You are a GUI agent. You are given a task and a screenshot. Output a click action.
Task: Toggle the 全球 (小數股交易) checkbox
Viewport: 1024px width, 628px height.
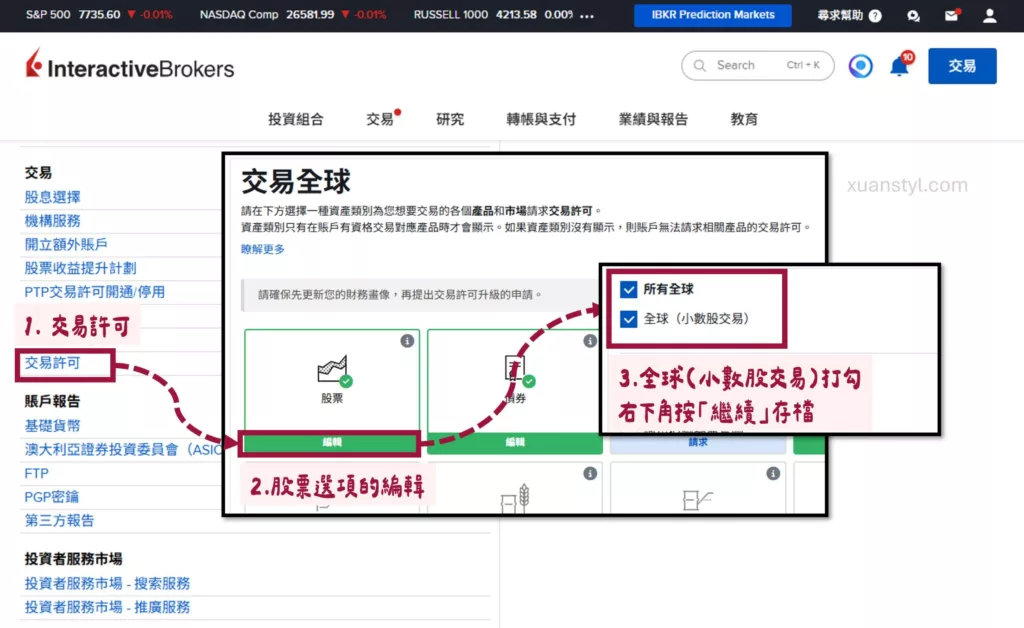click(x=628, y=319)
